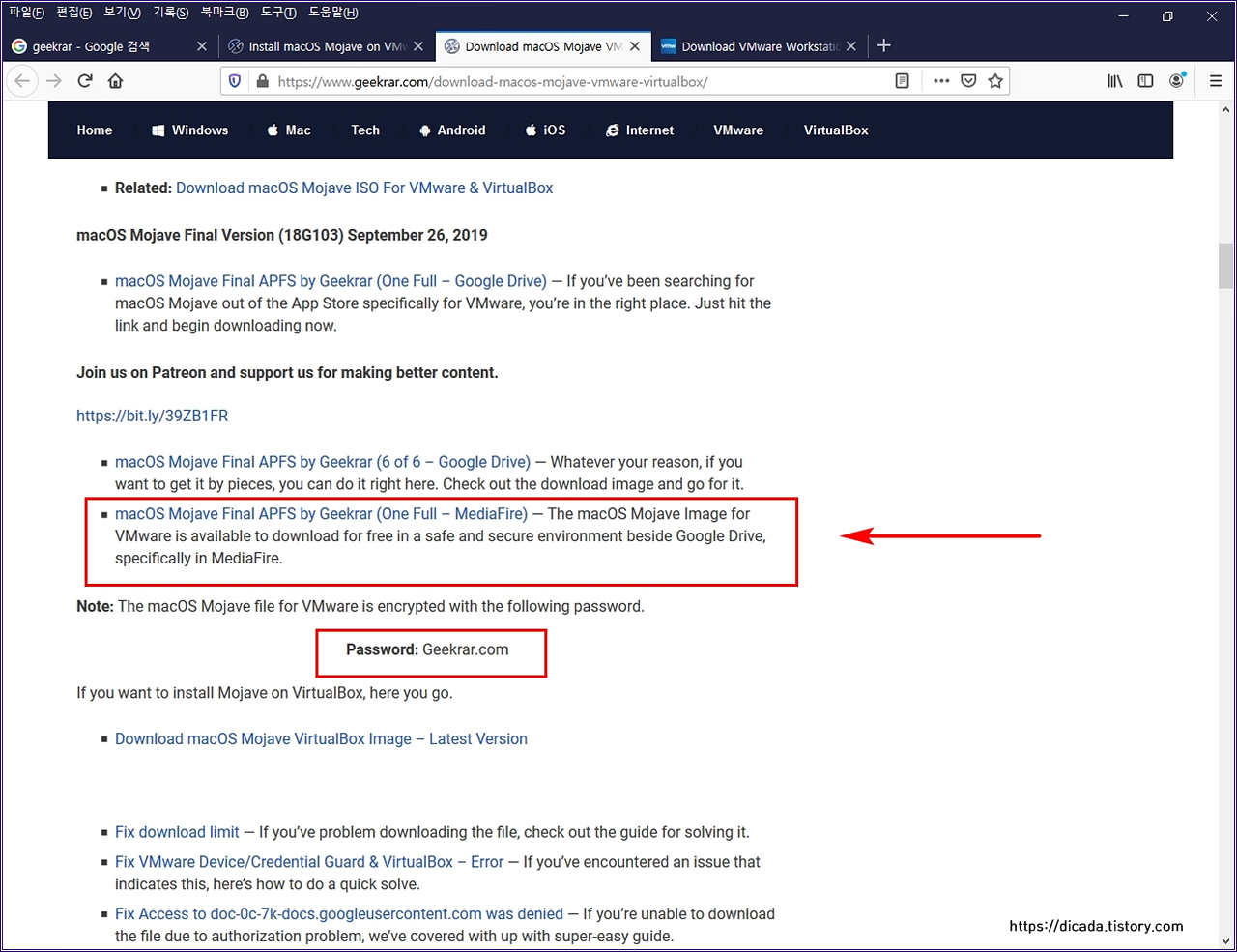Open 6 of 6 Google Drive download link
This screenshot has height=952, width=1237.
(323, 462)
